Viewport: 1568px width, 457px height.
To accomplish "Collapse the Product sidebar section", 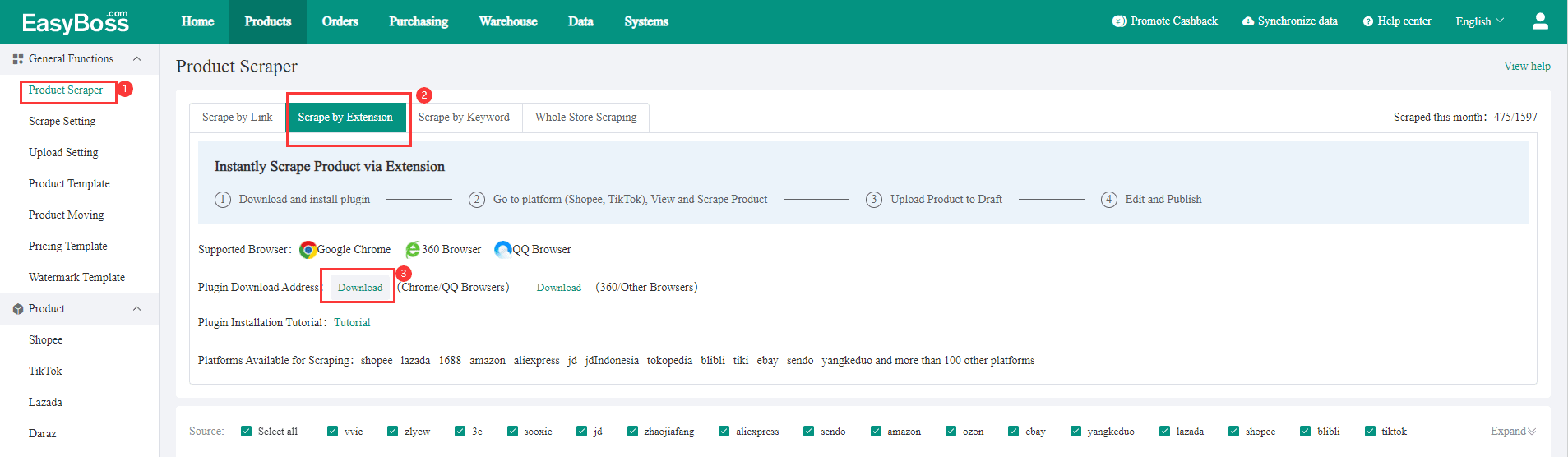I will (x=136, y=309).
